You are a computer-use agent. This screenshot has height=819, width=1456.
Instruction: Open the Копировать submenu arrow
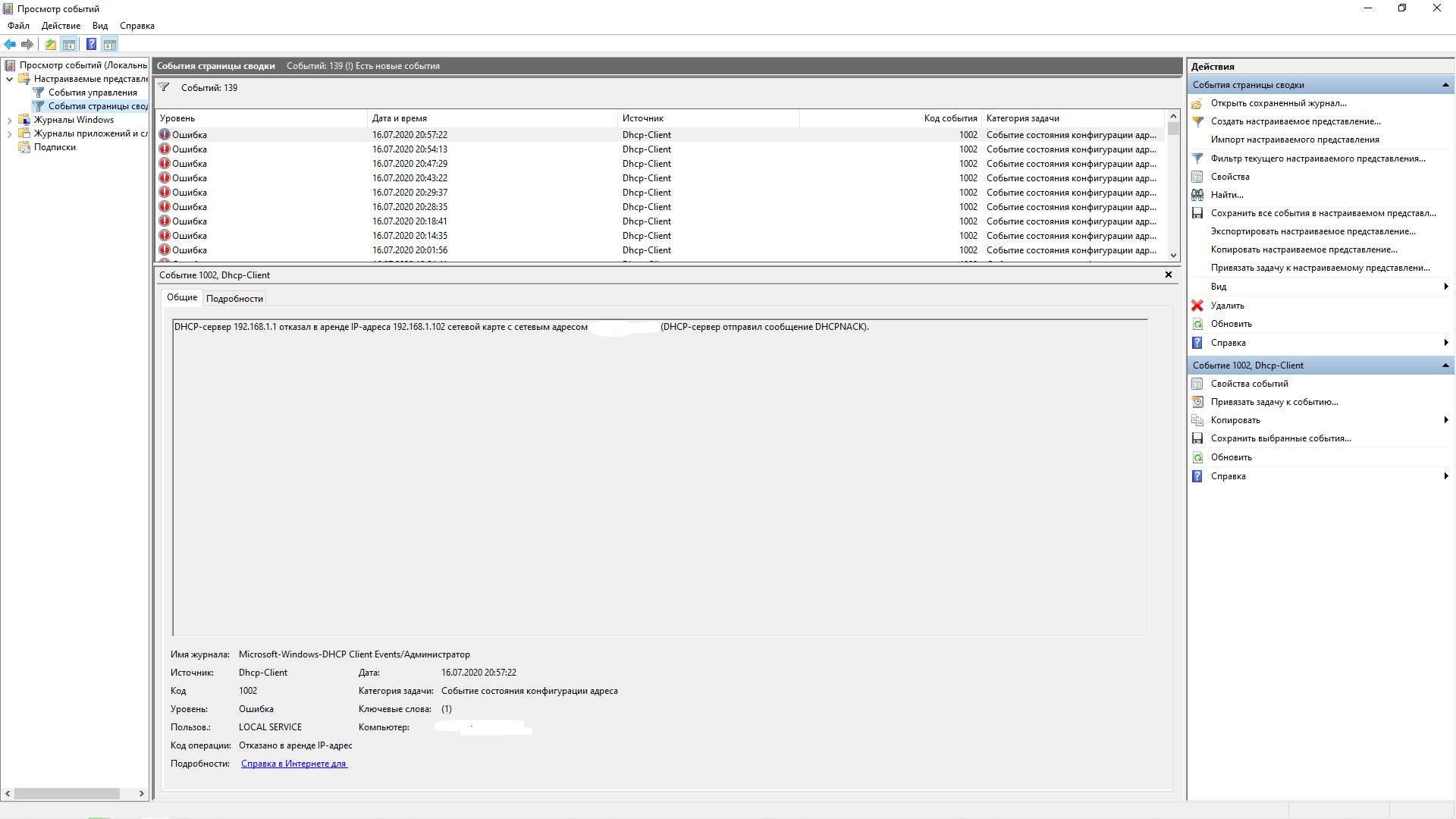point(1446,420)
